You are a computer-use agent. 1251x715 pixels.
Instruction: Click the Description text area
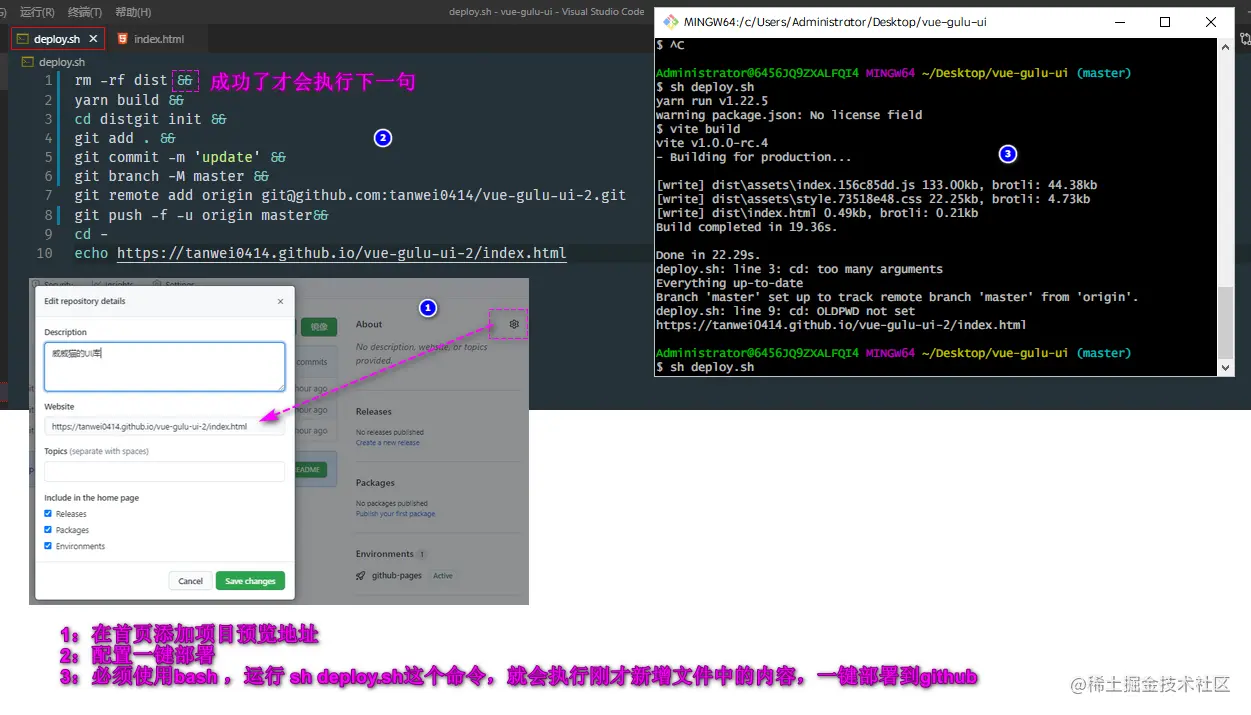coord(164,366)
